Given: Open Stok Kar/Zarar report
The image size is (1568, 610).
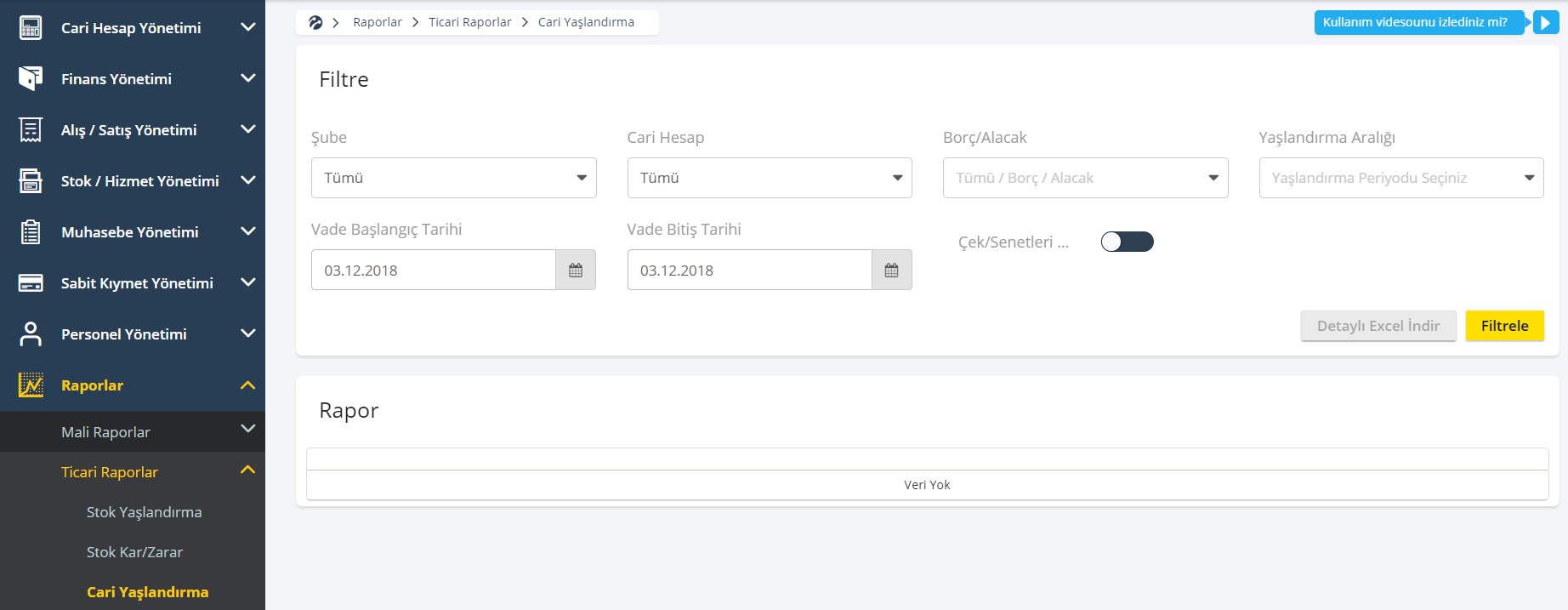Looking at the screenshot, I should (x=134, y=552).
